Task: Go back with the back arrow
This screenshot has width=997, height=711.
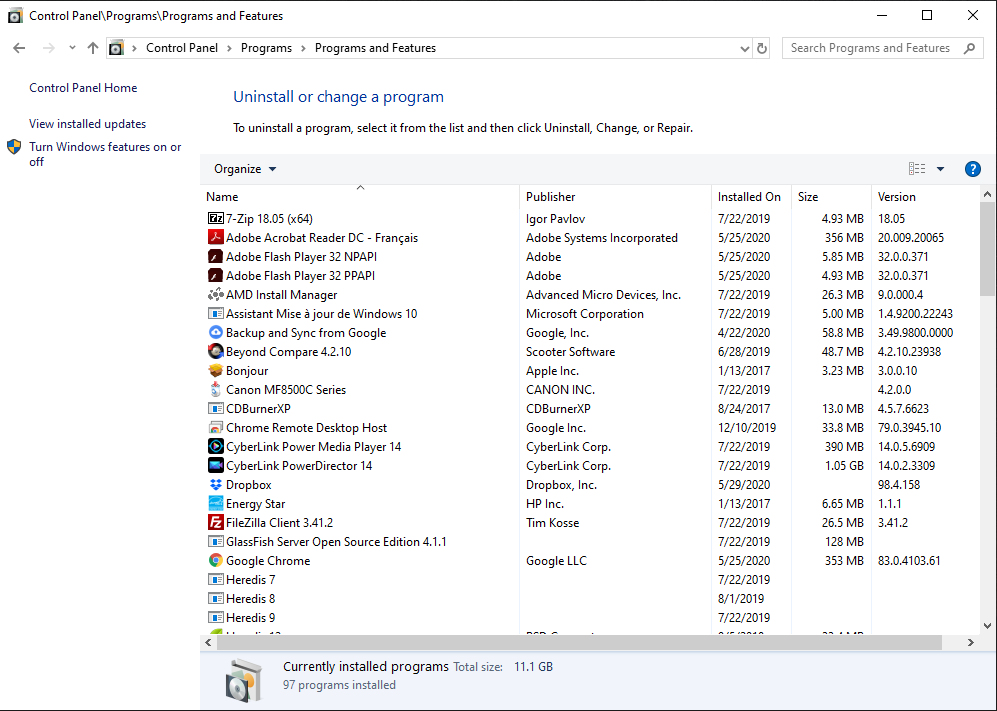Action: [x=19, y=48]
